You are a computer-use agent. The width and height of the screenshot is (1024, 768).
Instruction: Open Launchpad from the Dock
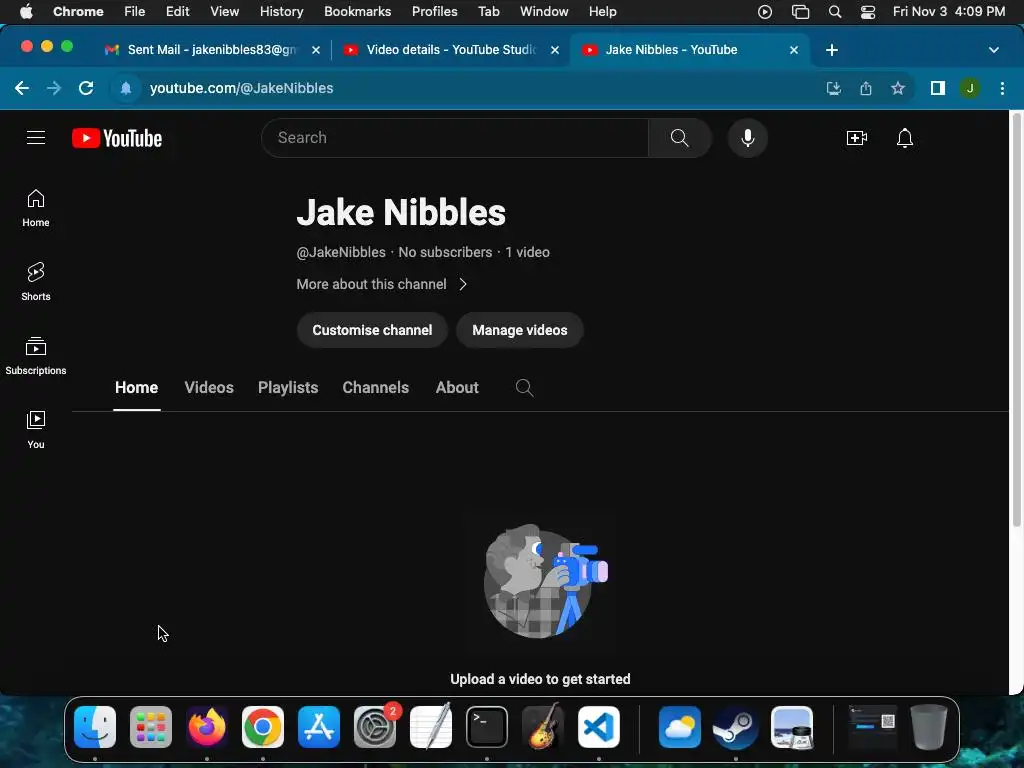click(x=151, y=727)
